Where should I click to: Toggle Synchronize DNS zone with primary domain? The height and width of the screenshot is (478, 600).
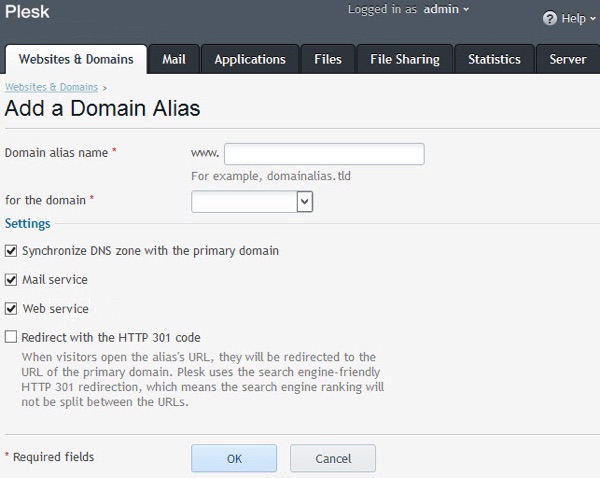tap(11, 251)
